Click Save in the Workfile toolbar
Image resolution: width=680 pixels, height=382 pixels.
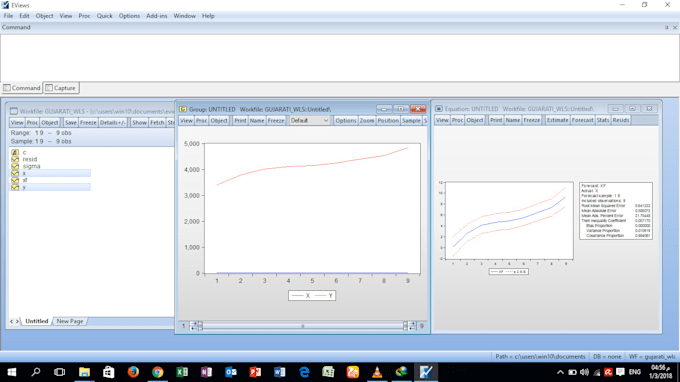[x=71, y=123]
